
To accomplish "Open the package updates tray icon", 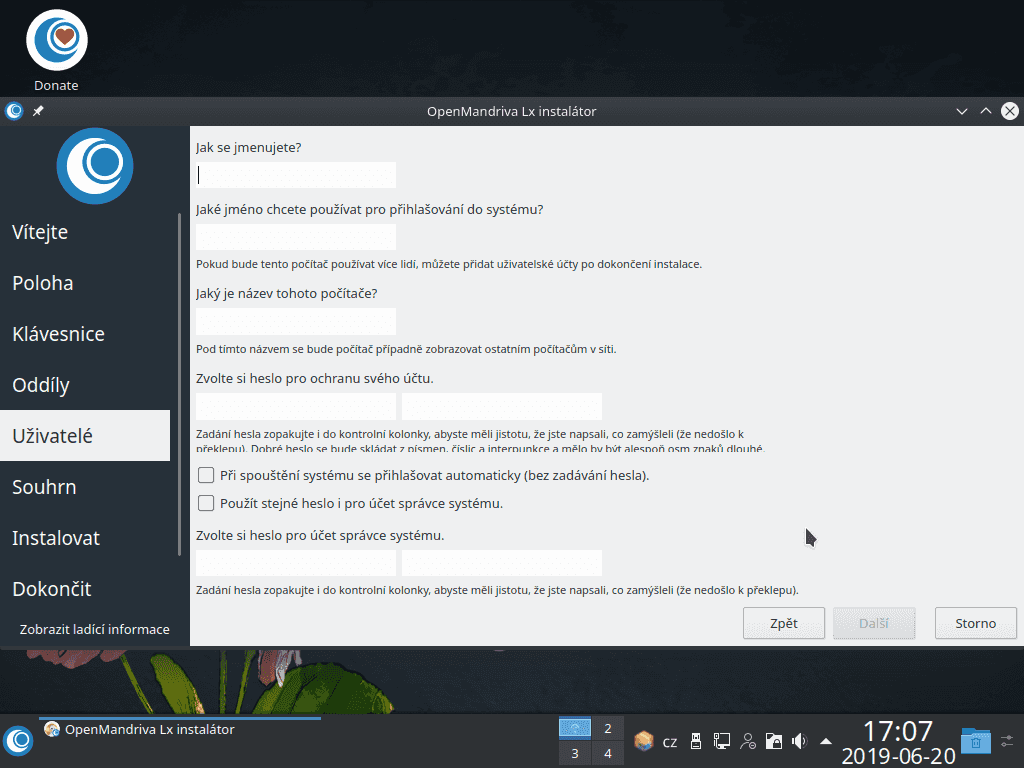I will click(644, 741).
